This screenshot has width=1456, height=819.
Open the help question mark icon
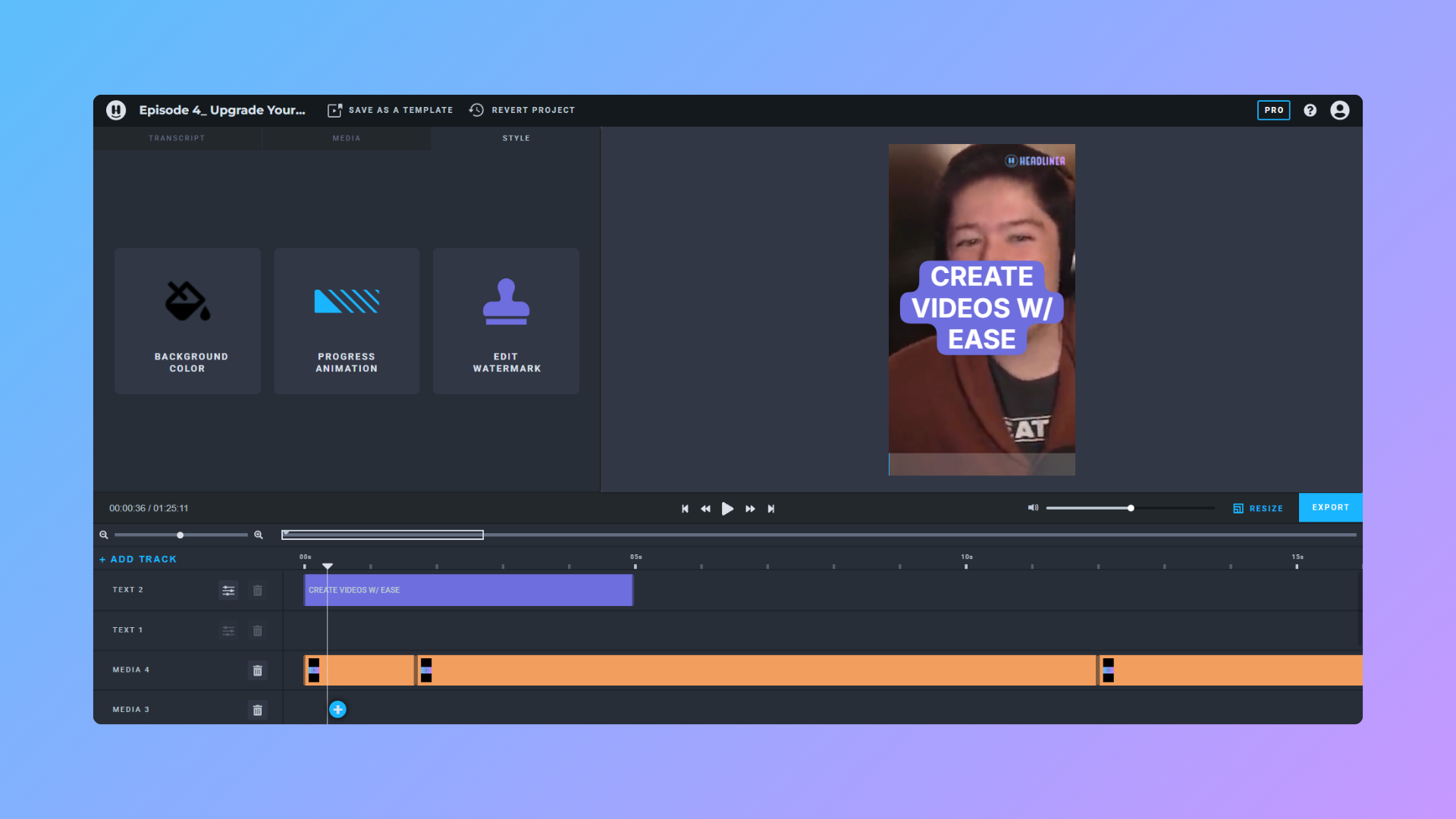pos(1310,110)
